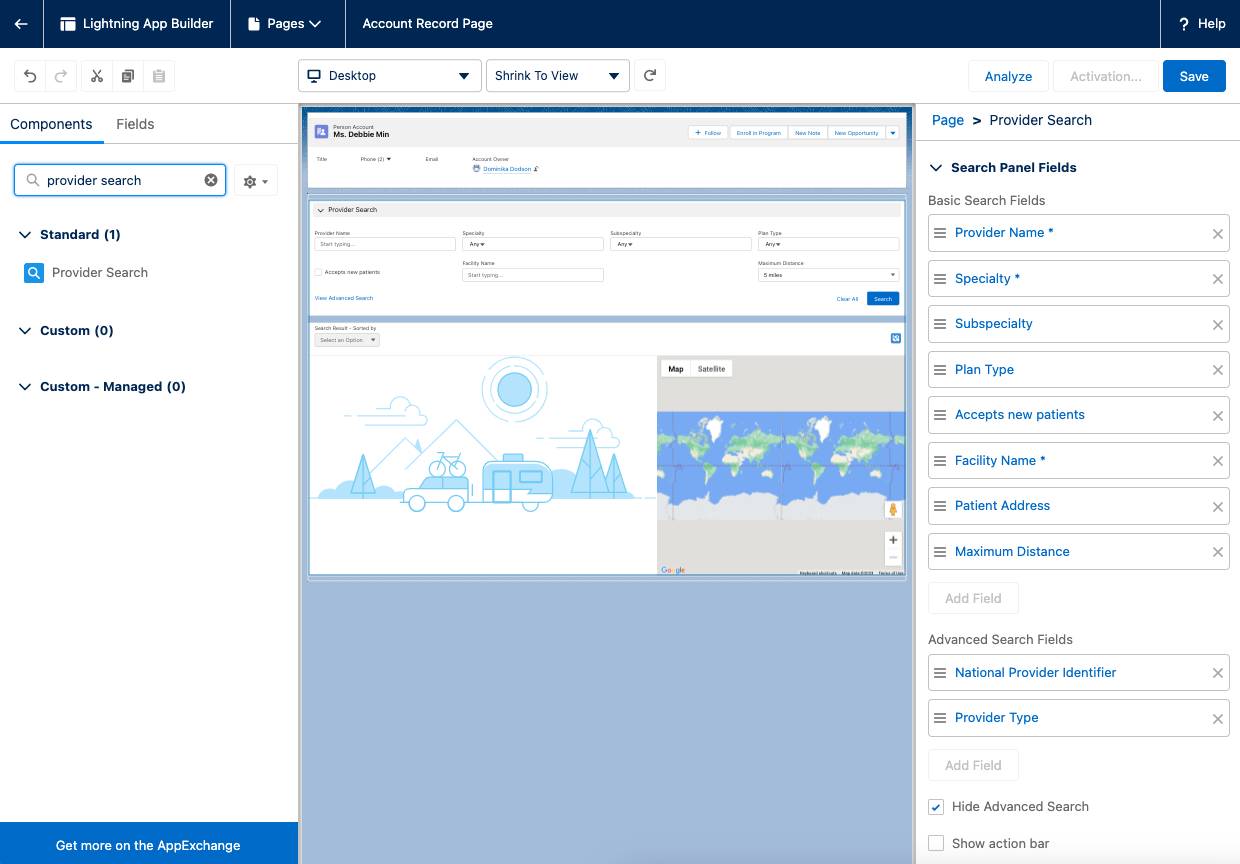Save the page

(1194, 76)
